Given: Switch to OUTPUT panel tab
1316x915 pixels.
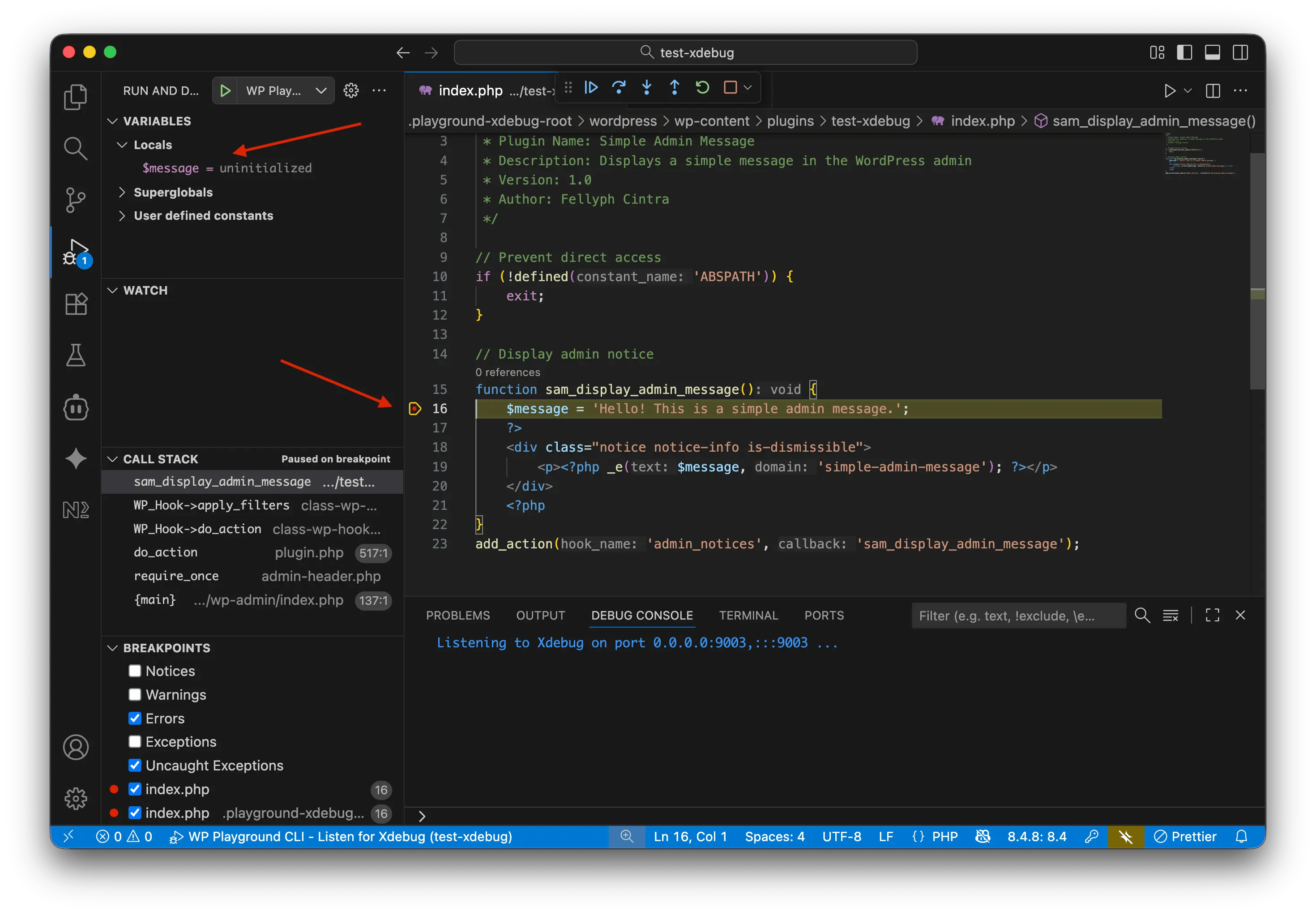Looking at the screenshot, I should (x=541, y=615).
